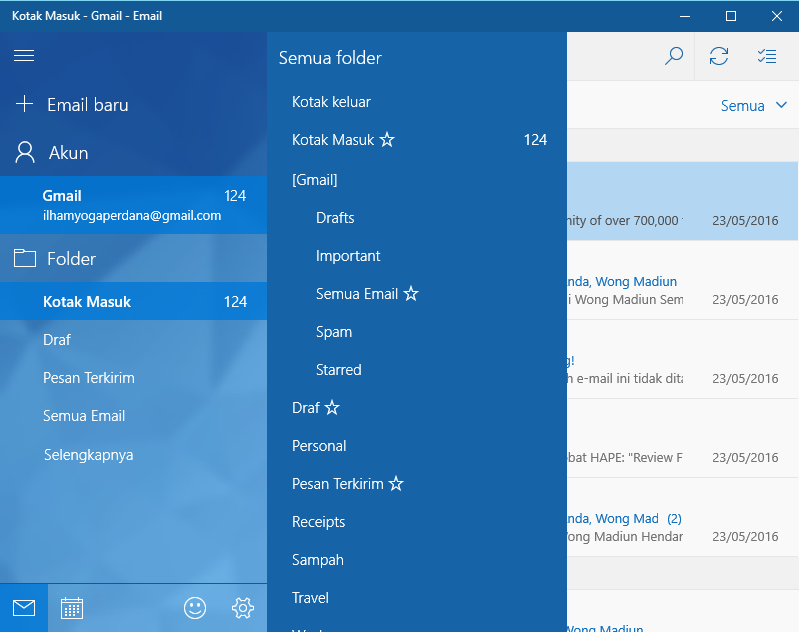Open the Semua filter dropdown
Screen dimensions: 799x632
754,106
